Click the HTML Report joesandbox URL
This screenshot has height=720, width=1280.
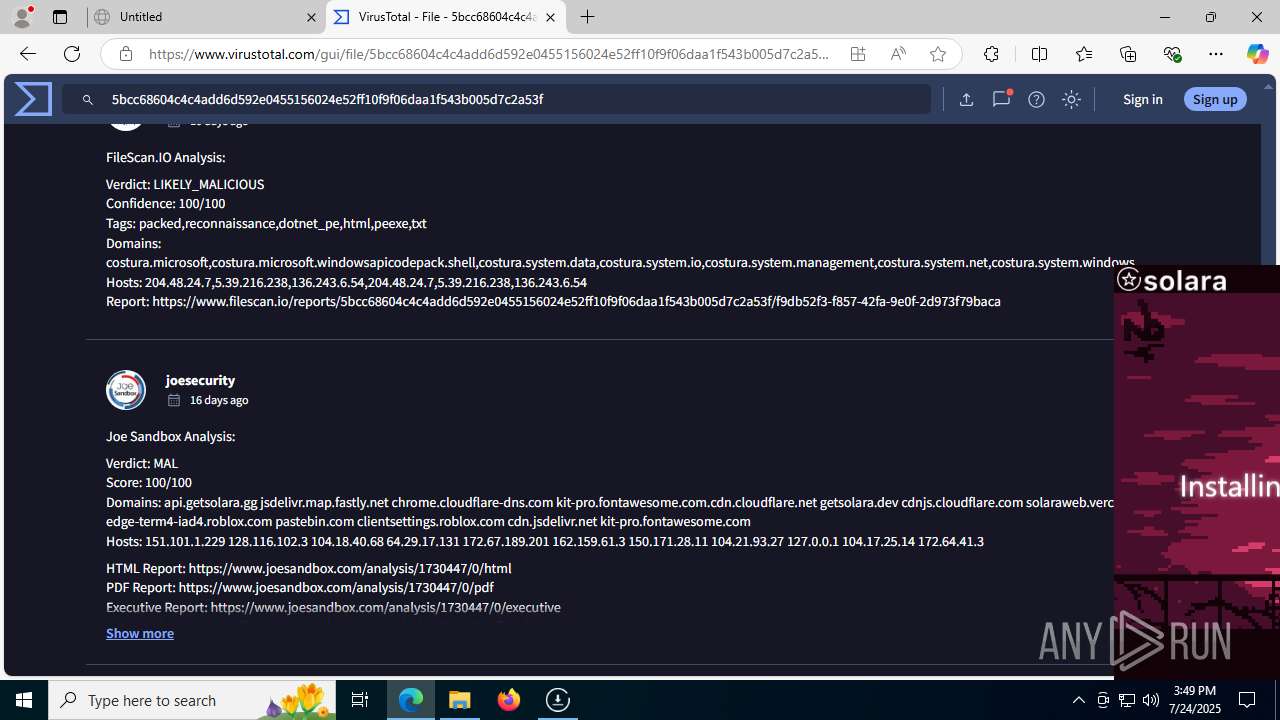350,568
